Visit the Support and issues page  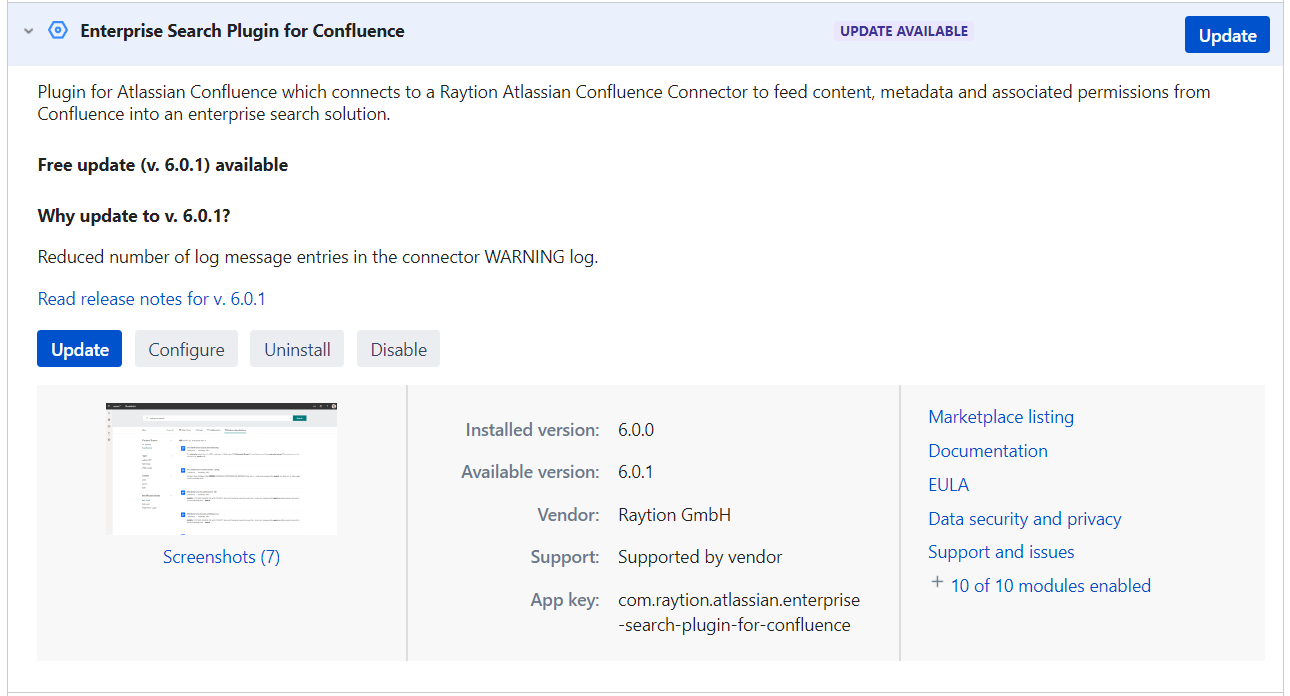1001,551
